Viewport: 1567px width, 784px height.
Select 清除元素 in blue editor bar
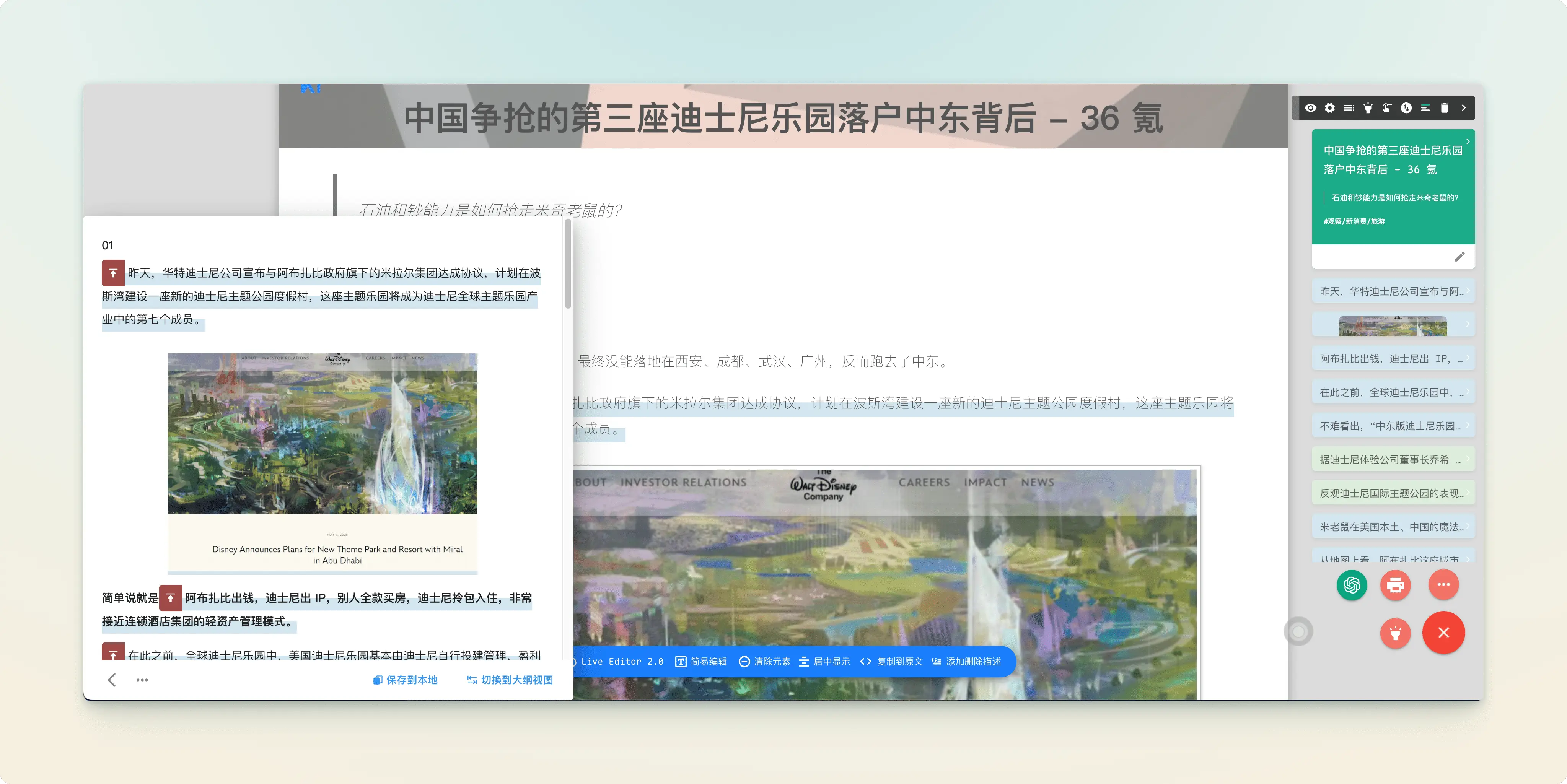pyautogui.click(x=765, y=662)
